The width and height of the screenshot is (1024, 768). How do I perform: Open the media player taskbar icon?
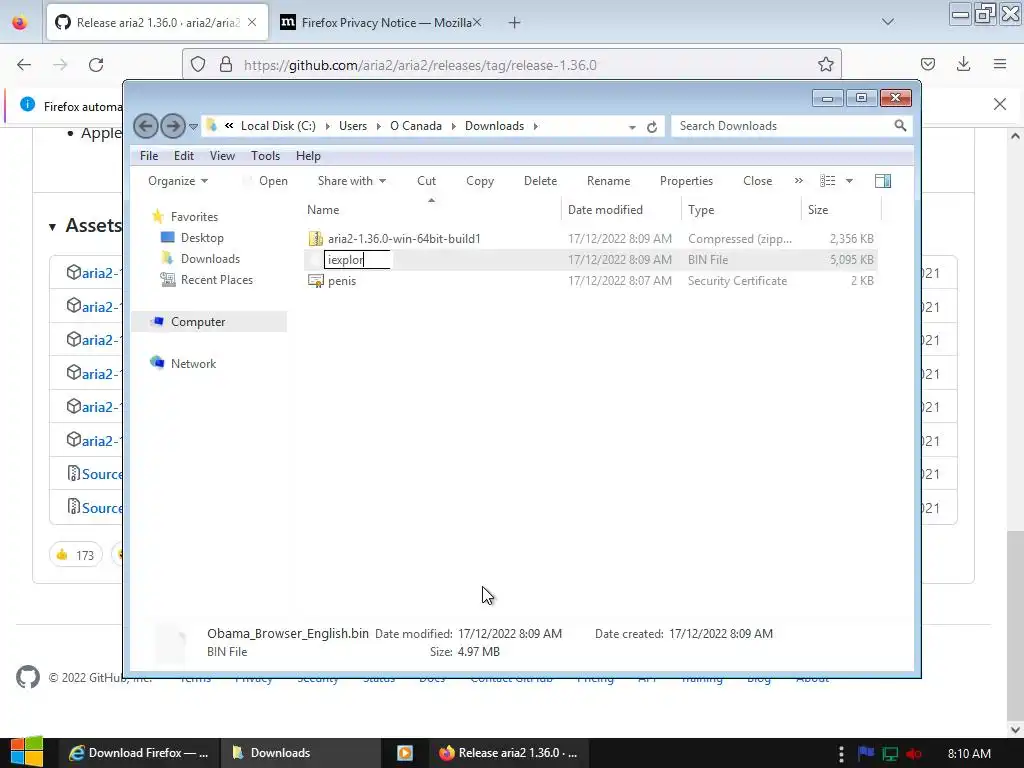pyautogui.click(x=405, y=753)
